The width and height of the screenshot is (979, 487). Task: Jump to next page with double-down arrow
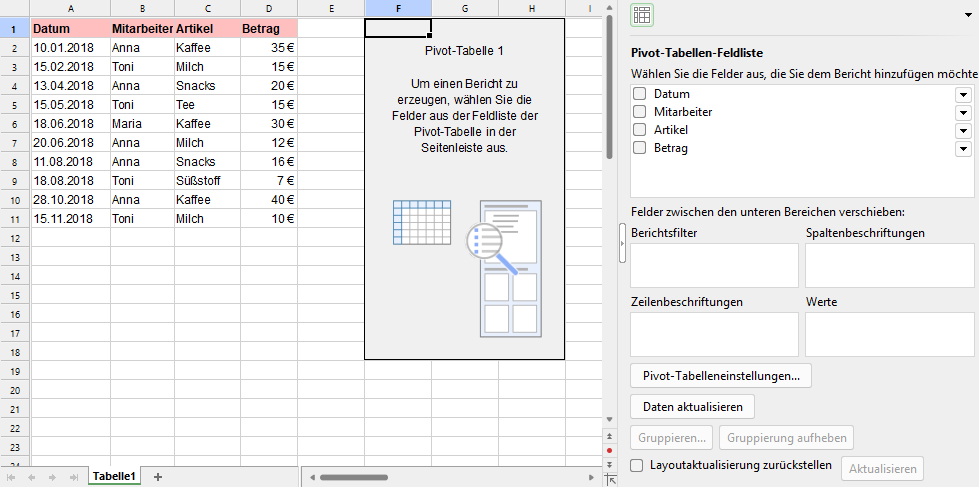pos(609,464)
